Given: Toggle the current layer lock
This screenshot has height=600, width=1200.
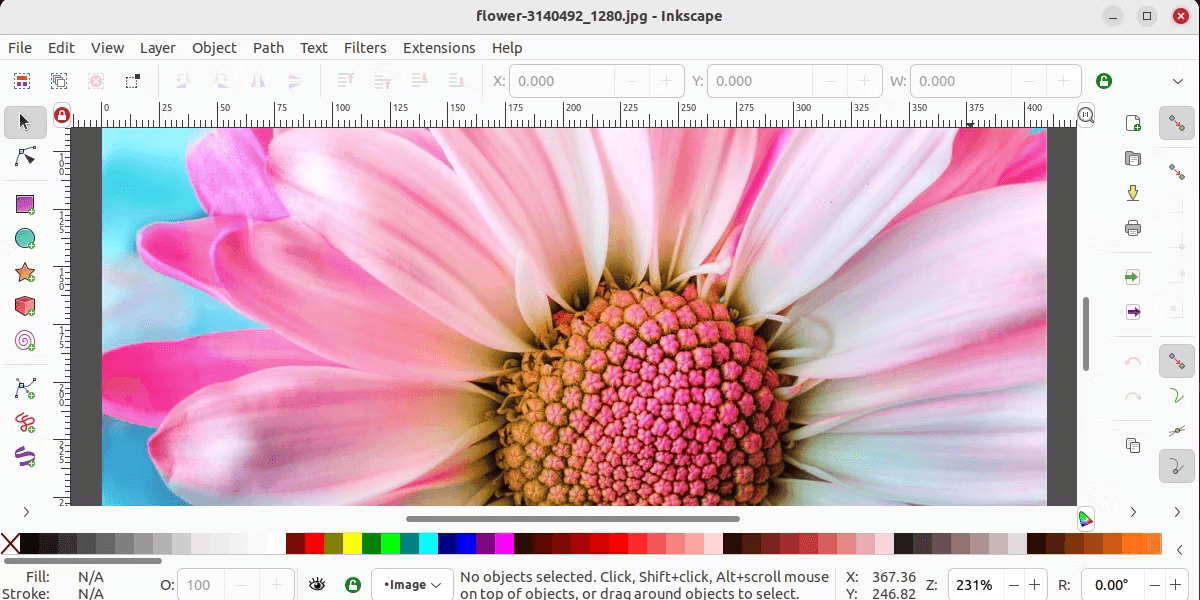Looking at the screenshot, I should point(352,585).
